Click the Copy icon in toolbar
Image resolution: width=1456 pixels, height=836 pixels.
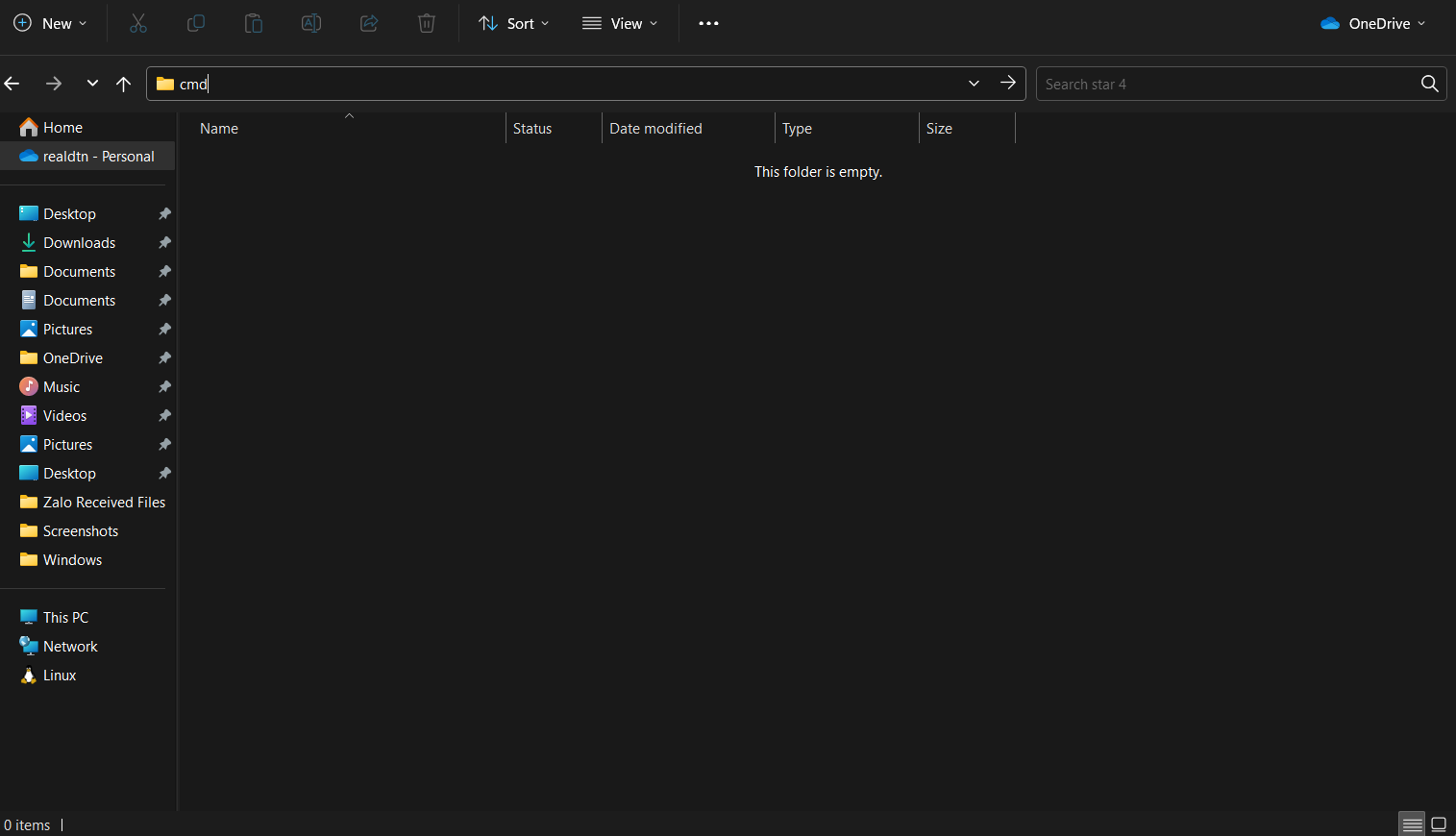coord(196,24)
